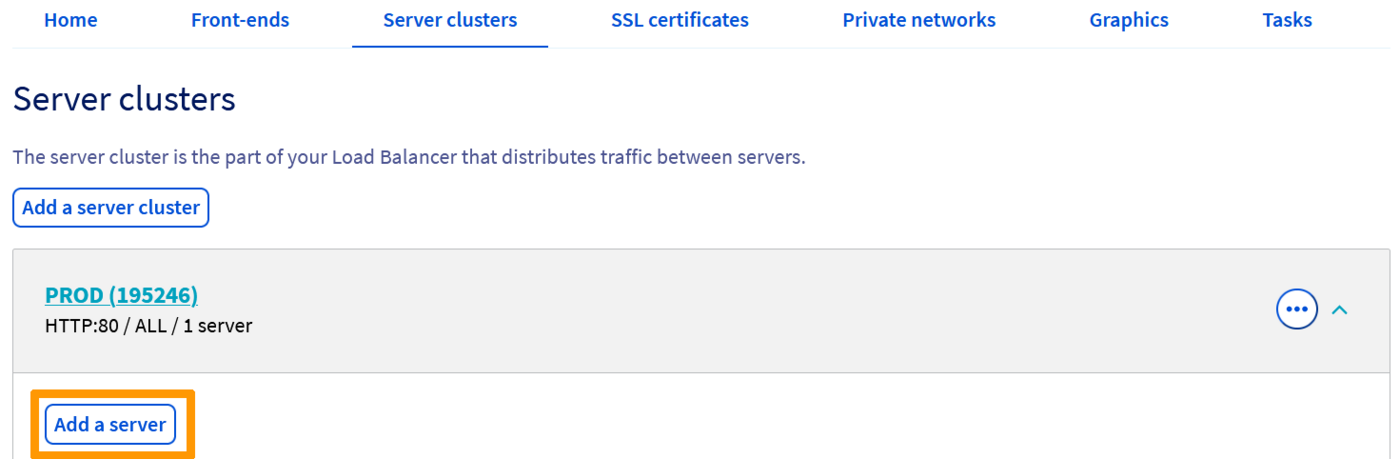
Task: Open the PROD cluster actions ellipsis menu
Action: [x=1297, y=310]
